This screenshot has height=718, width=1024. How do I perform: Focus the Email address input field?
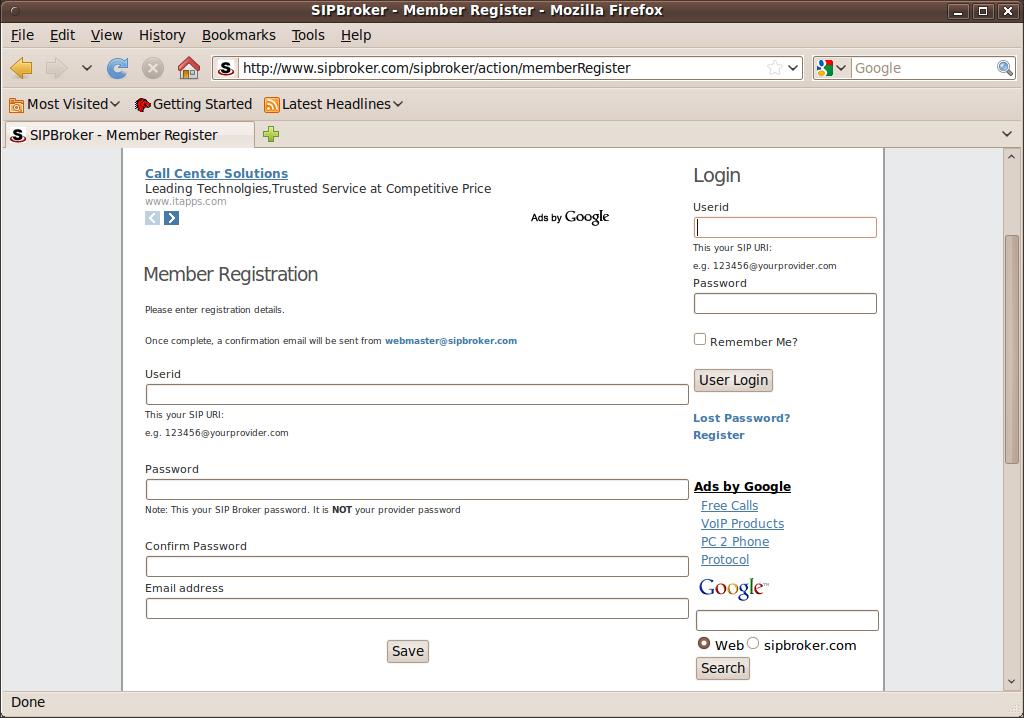coord(417,608)
